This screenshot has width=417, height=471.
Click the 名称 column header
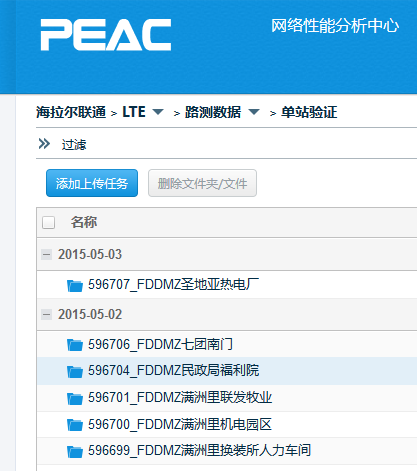pos(84,222)
